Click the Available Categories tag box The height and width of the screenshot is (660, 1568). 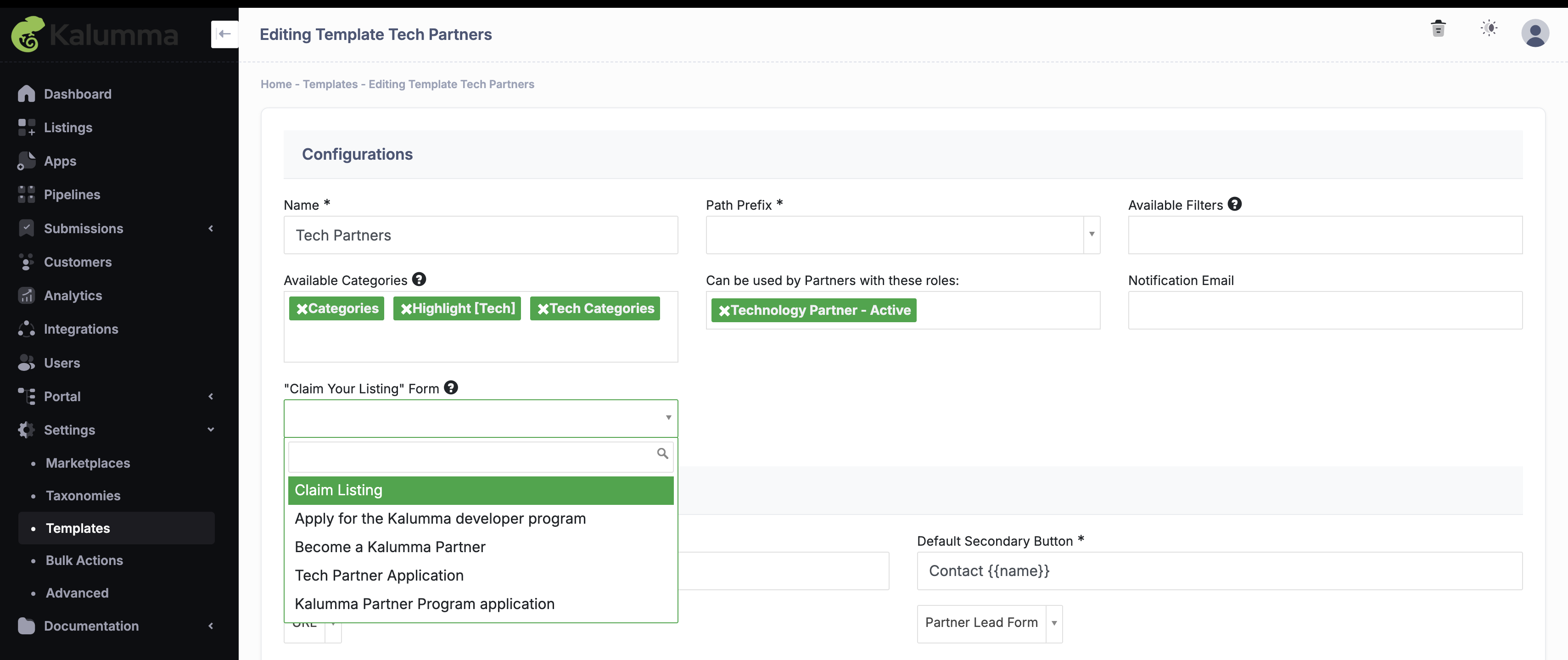pyautogui.click(x=481, y=327)
